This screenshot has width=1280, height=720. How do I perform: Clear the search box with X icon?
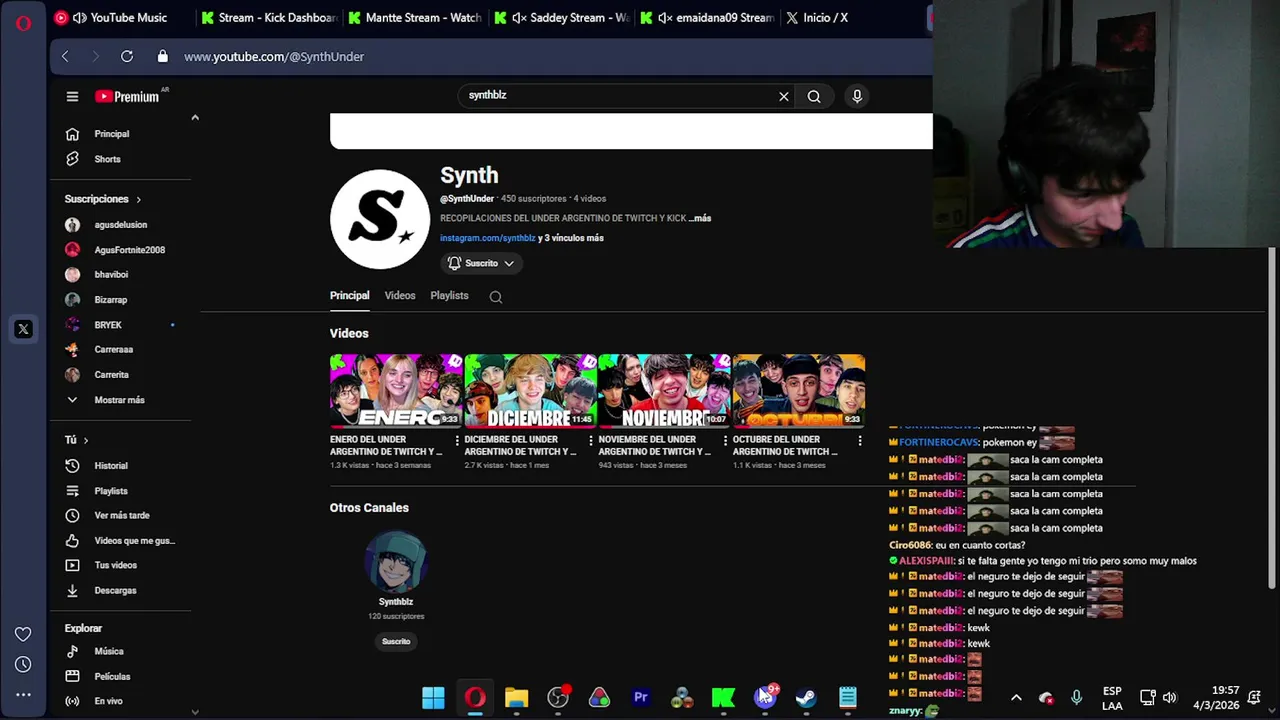(x=784, y=96)
